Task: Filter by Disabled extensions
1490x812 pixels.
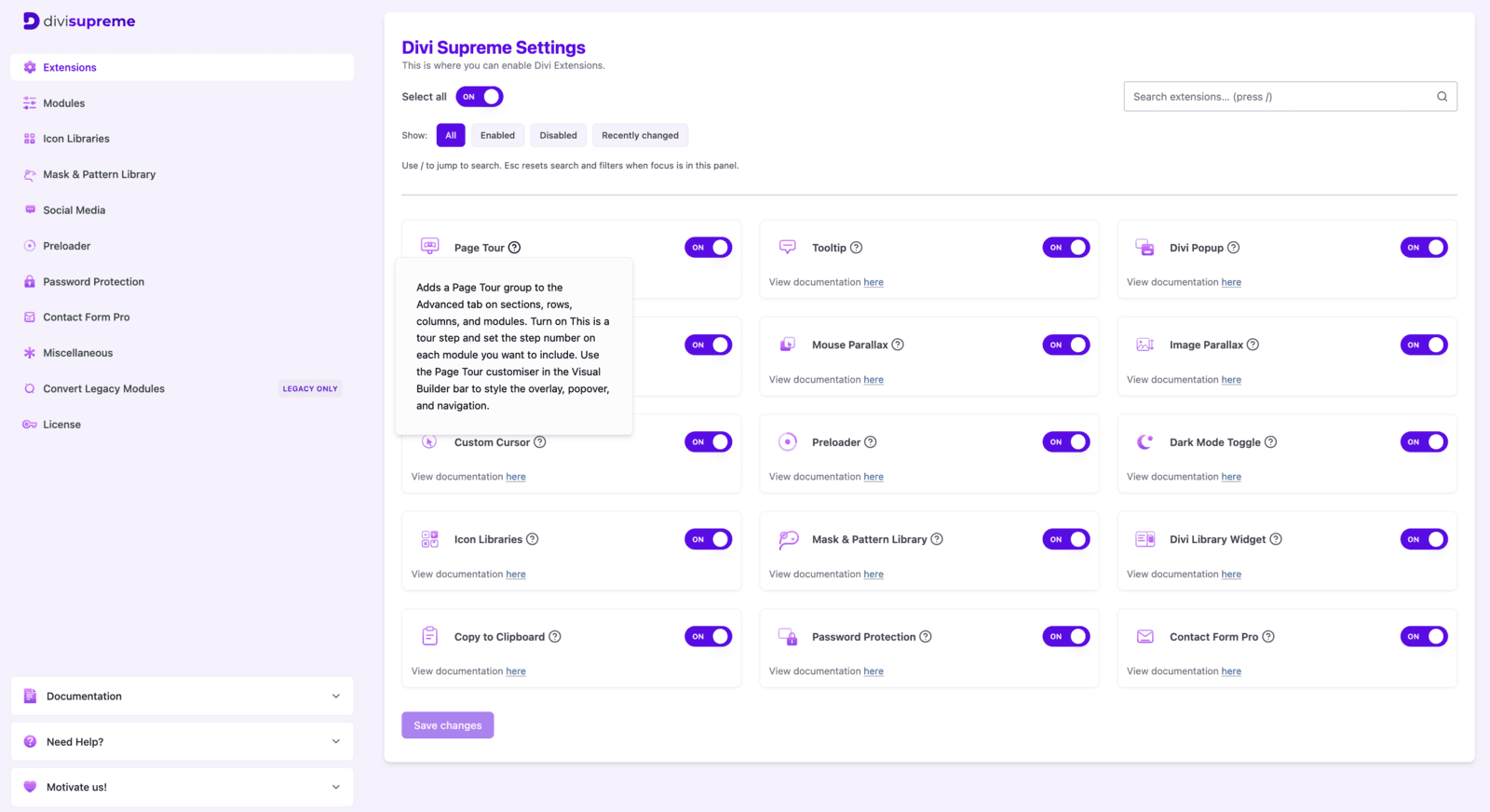Action: [558, 135]
